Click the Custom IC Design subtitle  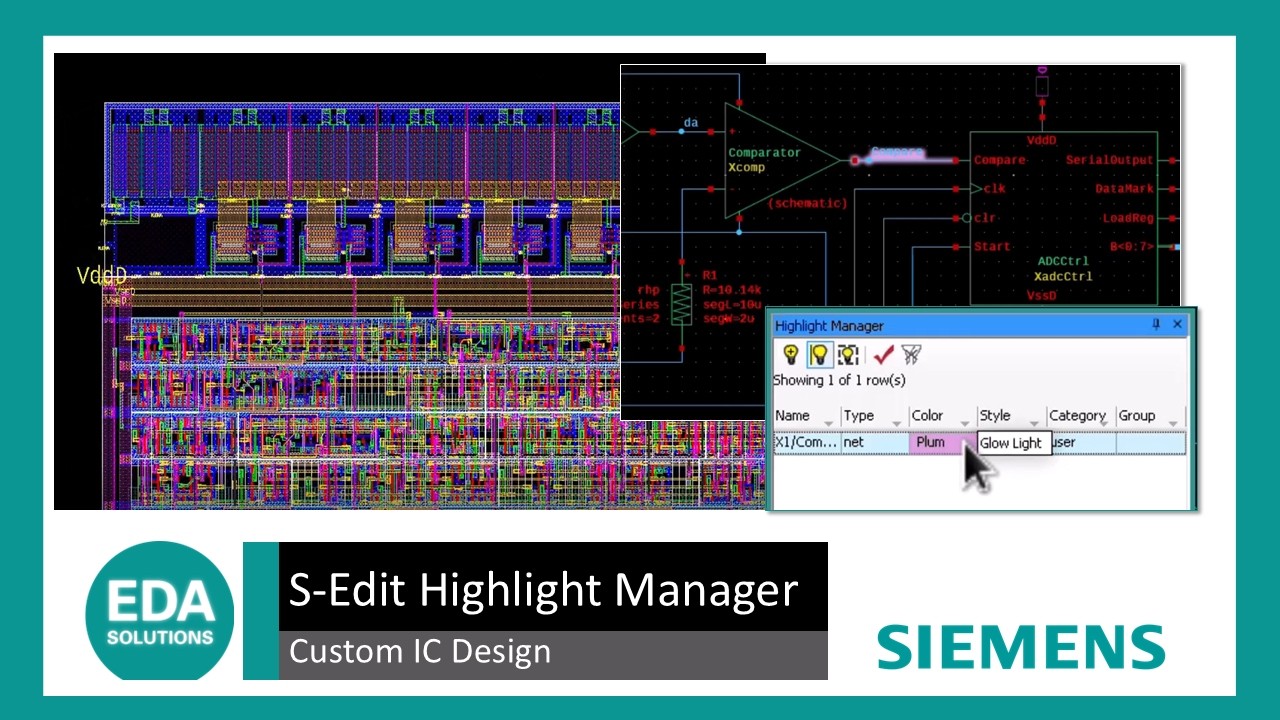(x=420, y=651)
